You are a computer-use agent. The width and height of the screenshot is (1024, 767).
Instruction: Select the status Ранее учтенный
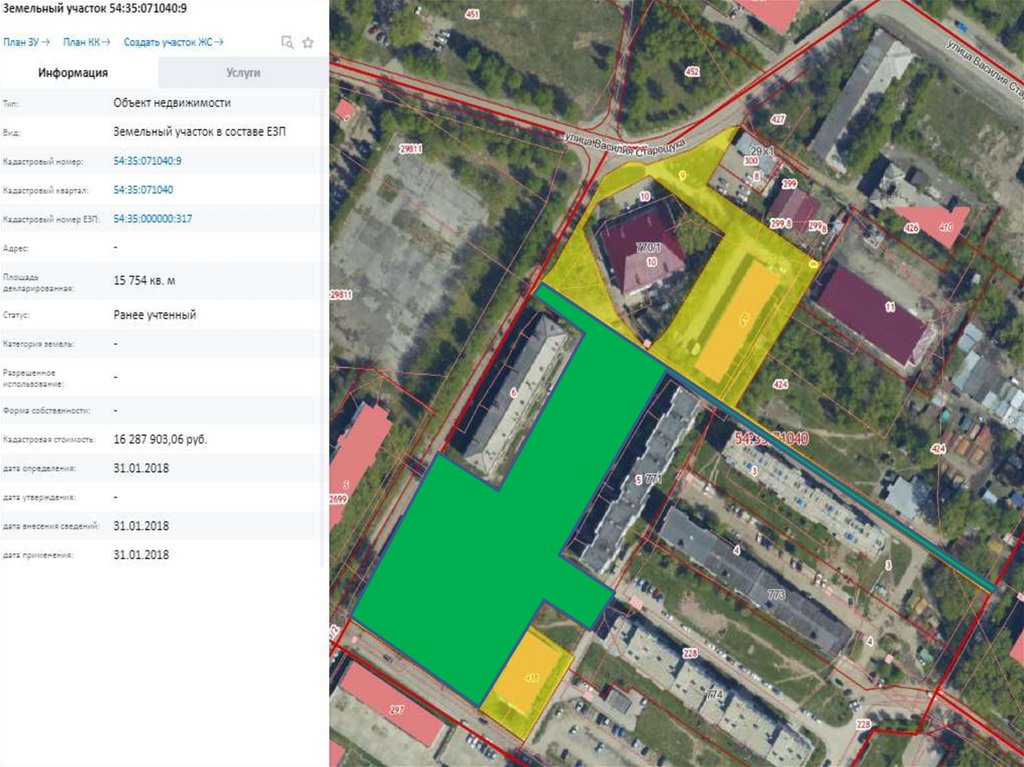[x=155, y=315]
